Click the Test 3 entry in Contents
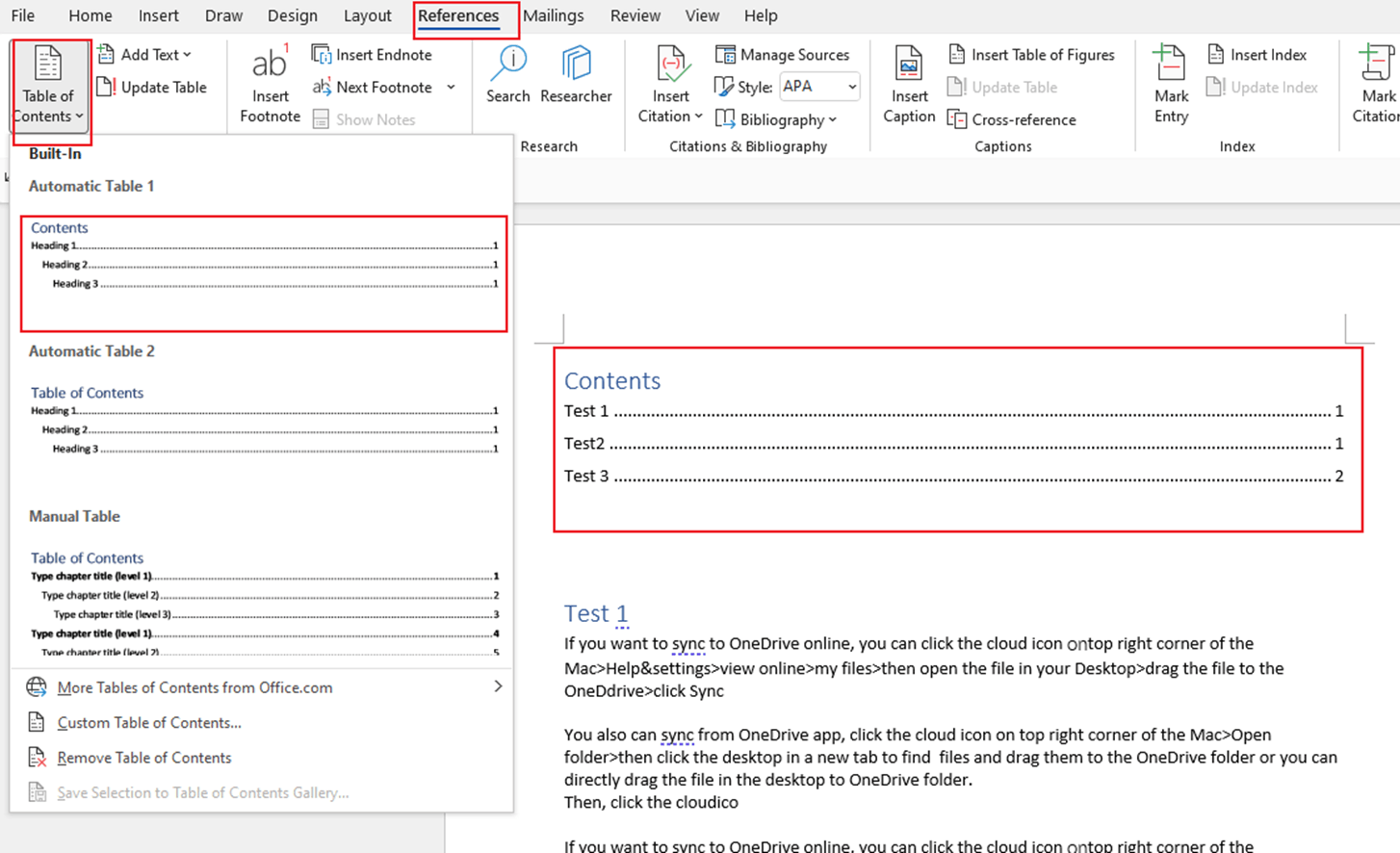This screenshot has width=1400, height=853. point(953,477)
